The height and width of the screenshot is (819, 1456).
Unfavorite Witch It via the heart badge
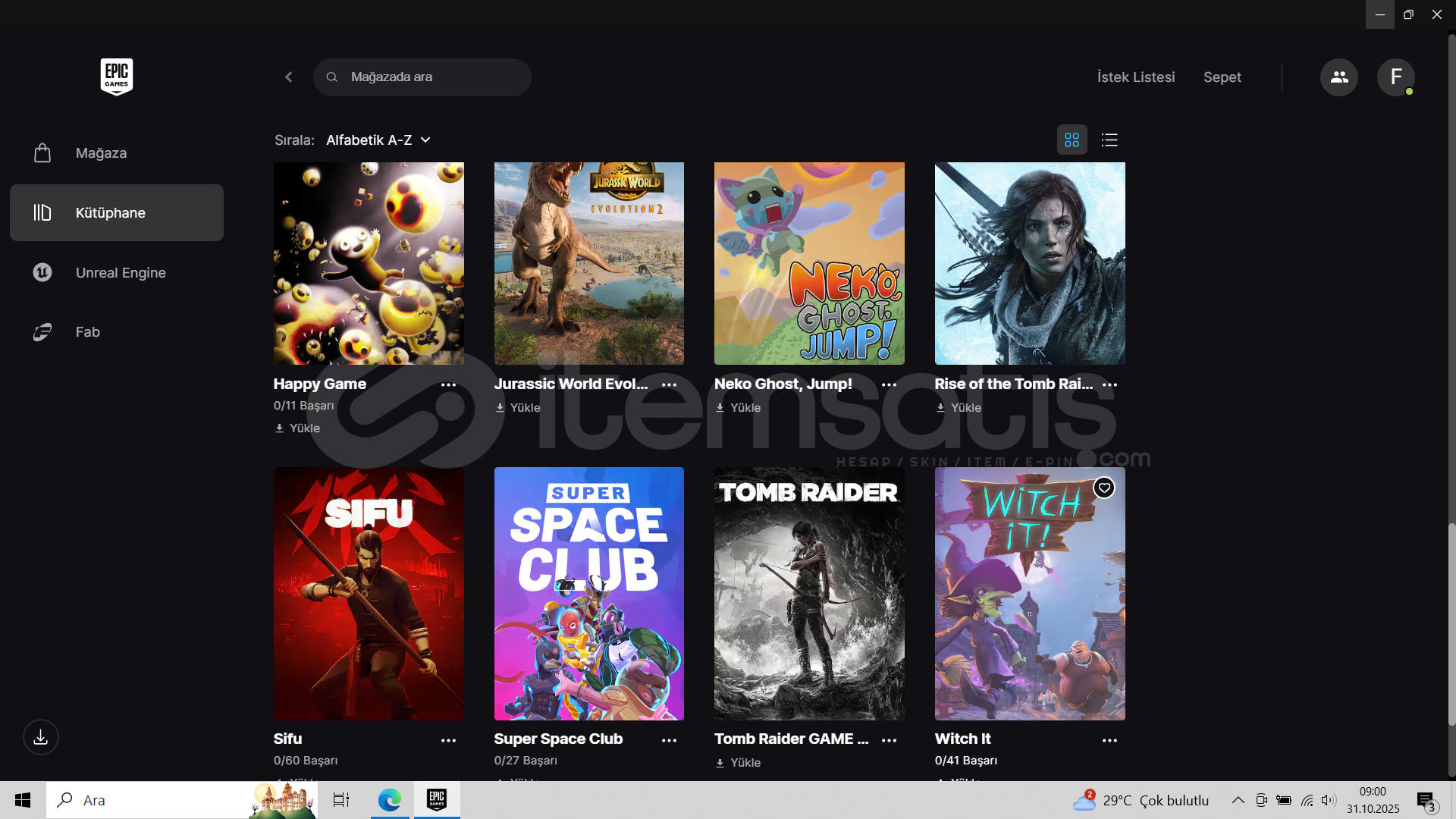1103,488
